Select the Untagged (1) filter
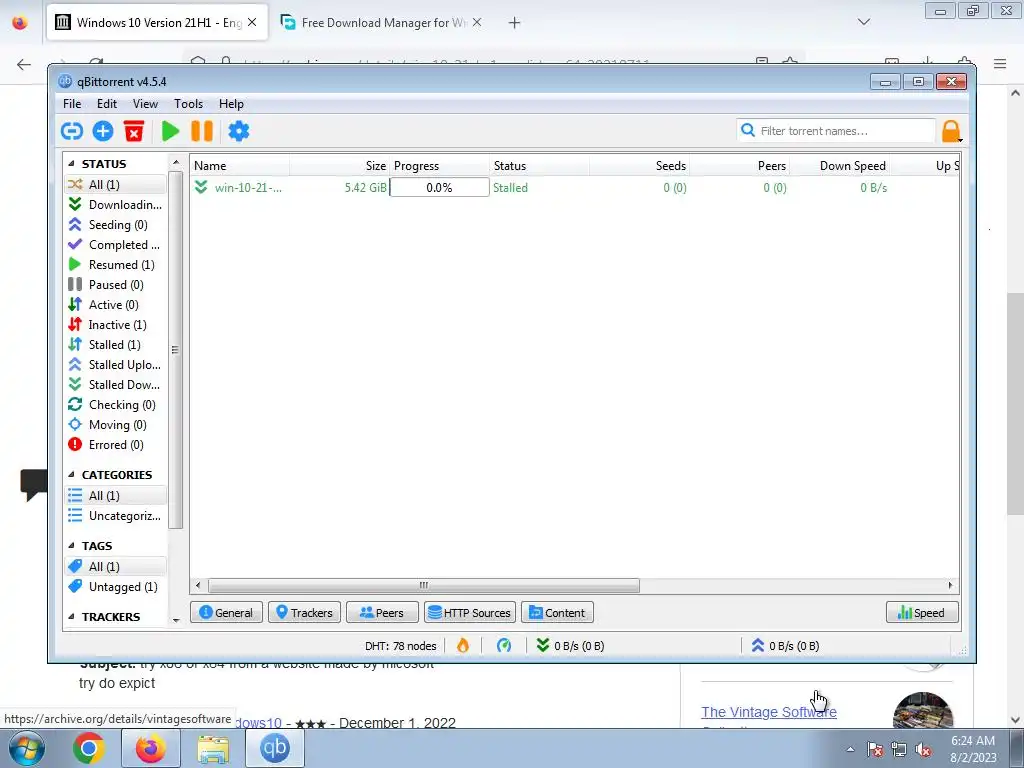 pos(116,586)
